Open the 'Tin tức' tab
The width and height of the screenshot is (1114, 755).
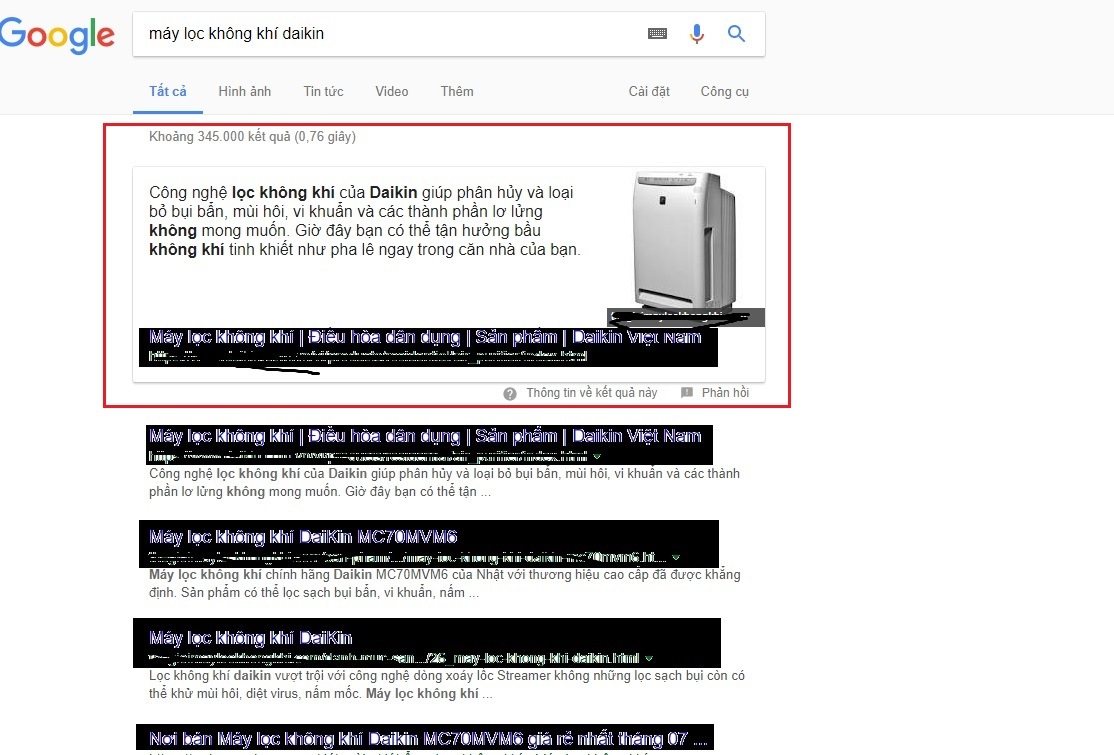pos(323,92)
